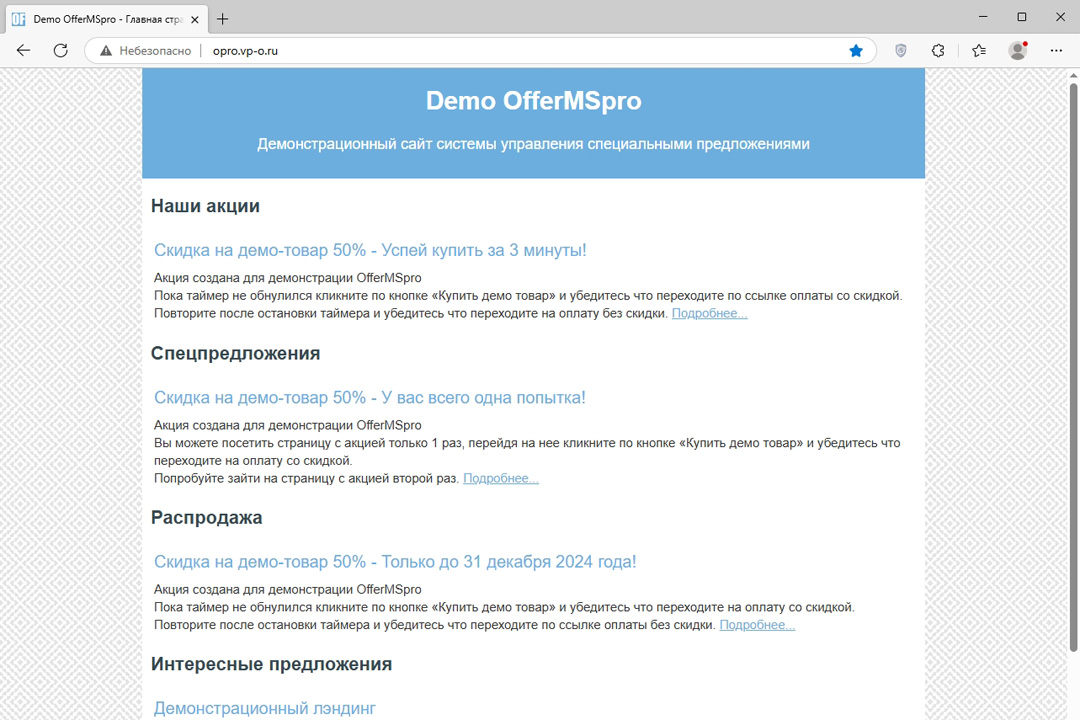Click the OfferMSpro favicon in the tab
The height and width of the screenshot is (720, 1080).
click(x=19, y=19)
